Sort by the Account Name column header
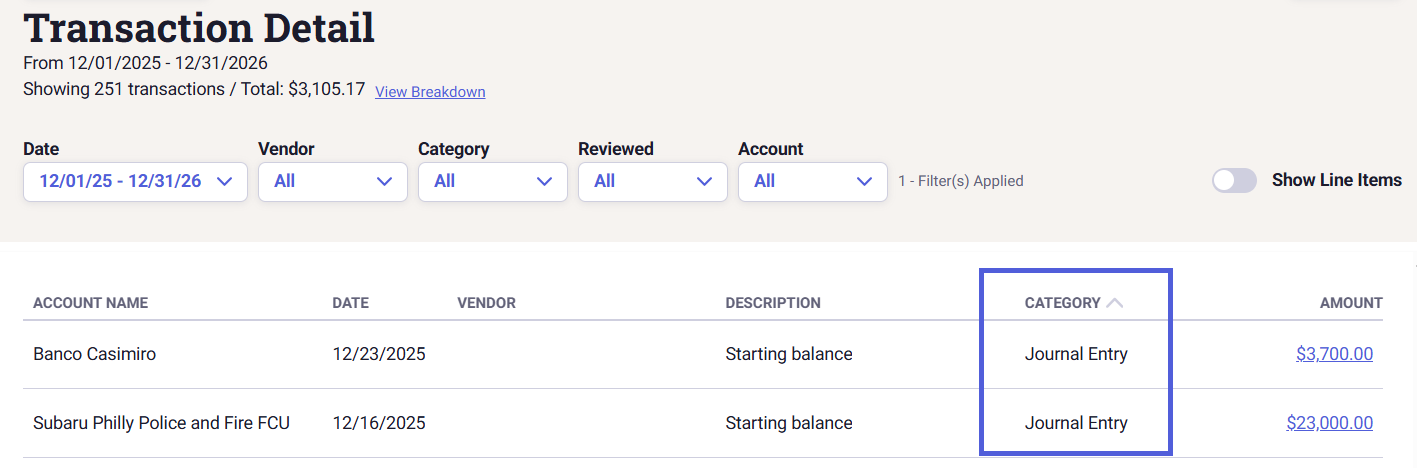Screen dimensions: 1417x468 pos(90,303)
